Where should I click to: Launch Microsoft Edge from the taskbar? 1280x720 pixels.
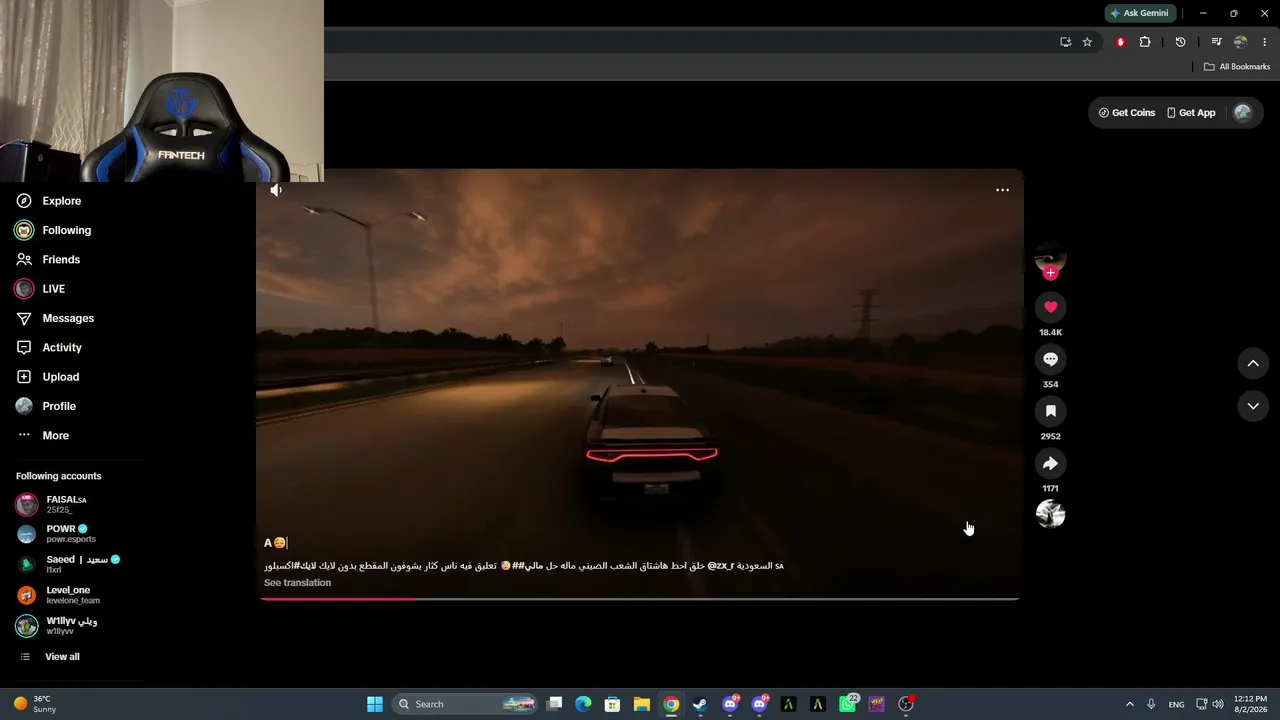584,704
